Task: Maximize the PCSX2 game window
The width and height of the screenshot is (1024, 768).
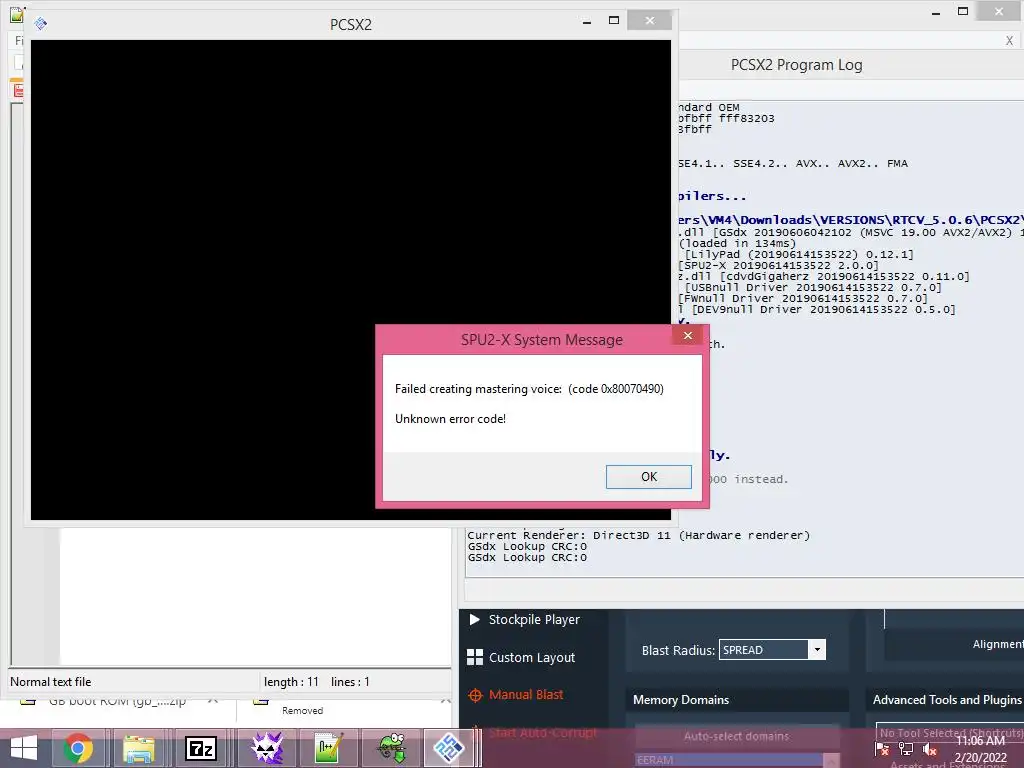Action: click(x=614, y=21)
